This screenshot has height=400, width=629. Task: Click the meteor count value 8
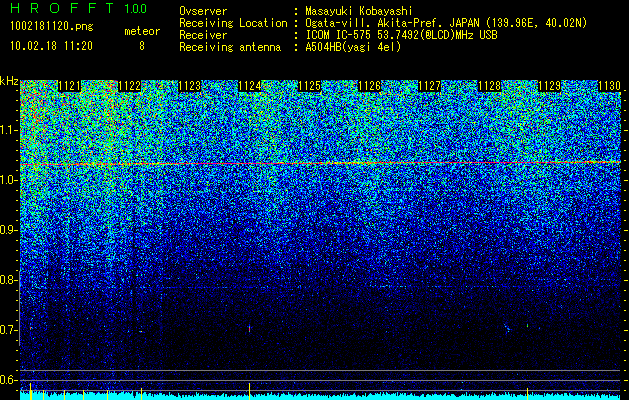[x=142, y=46]
